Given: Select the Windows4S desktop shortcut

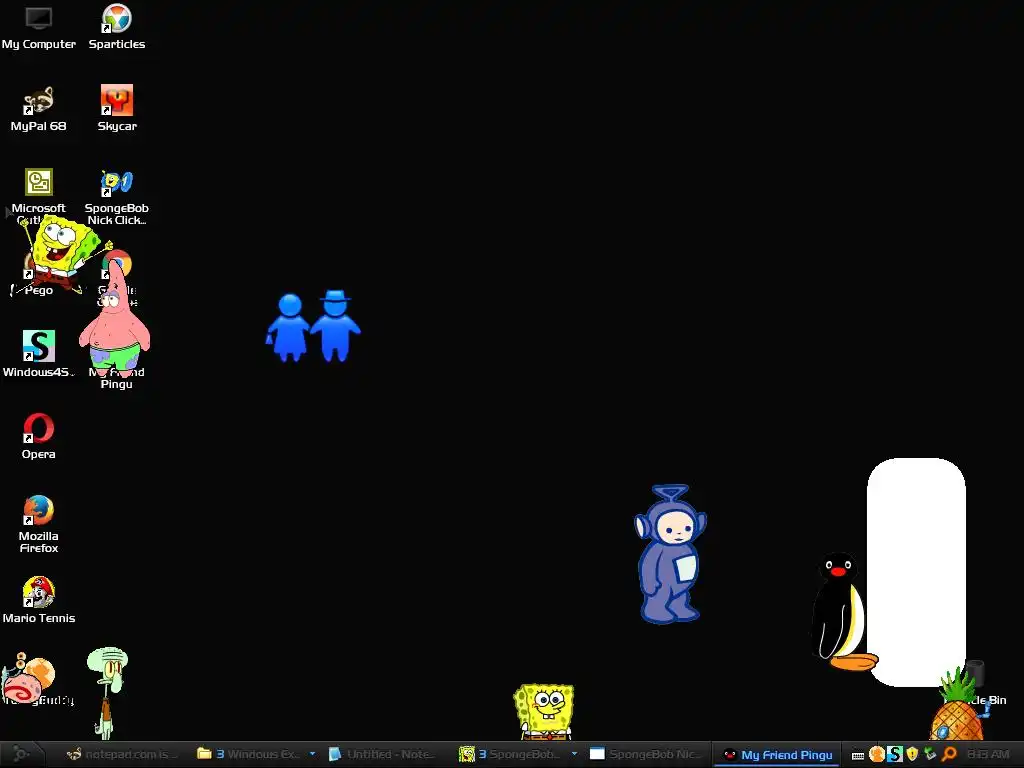Looking at the screenshot, I should (x=39, y=354).
